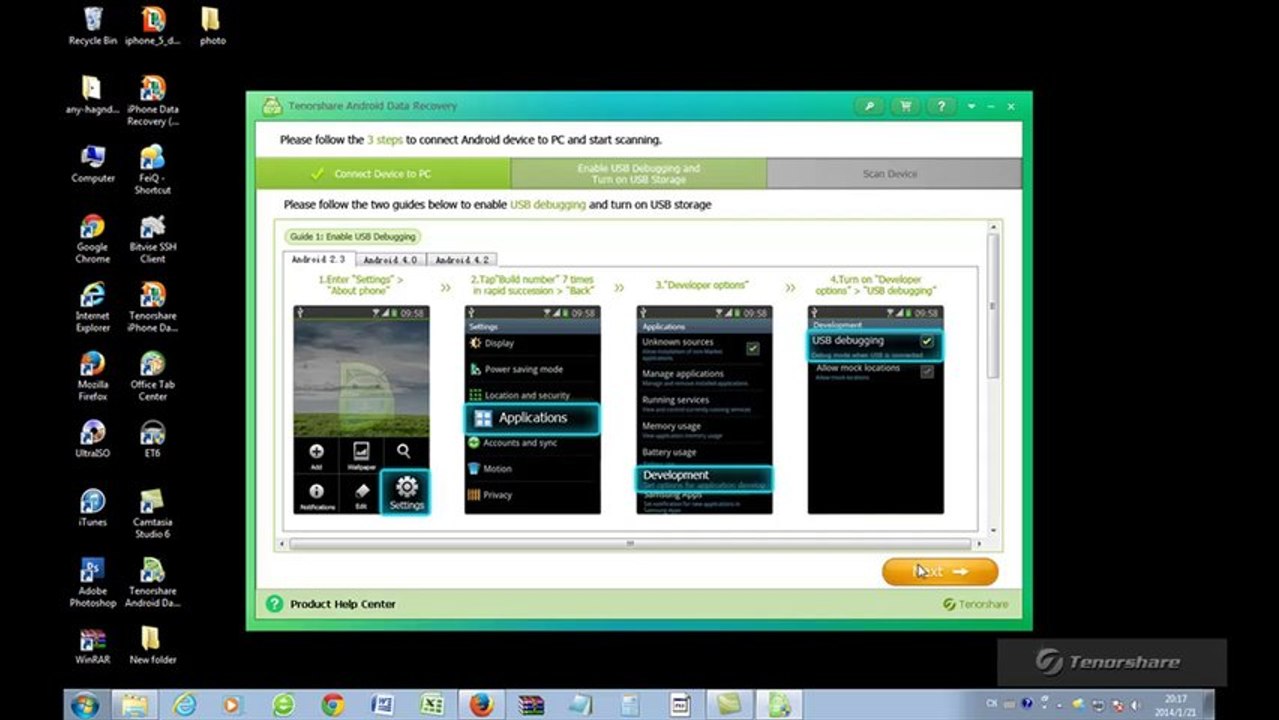Switch to the Android 2.3 tab
The width and height of the screenshot is (1279, 720).
pos(318,259)
